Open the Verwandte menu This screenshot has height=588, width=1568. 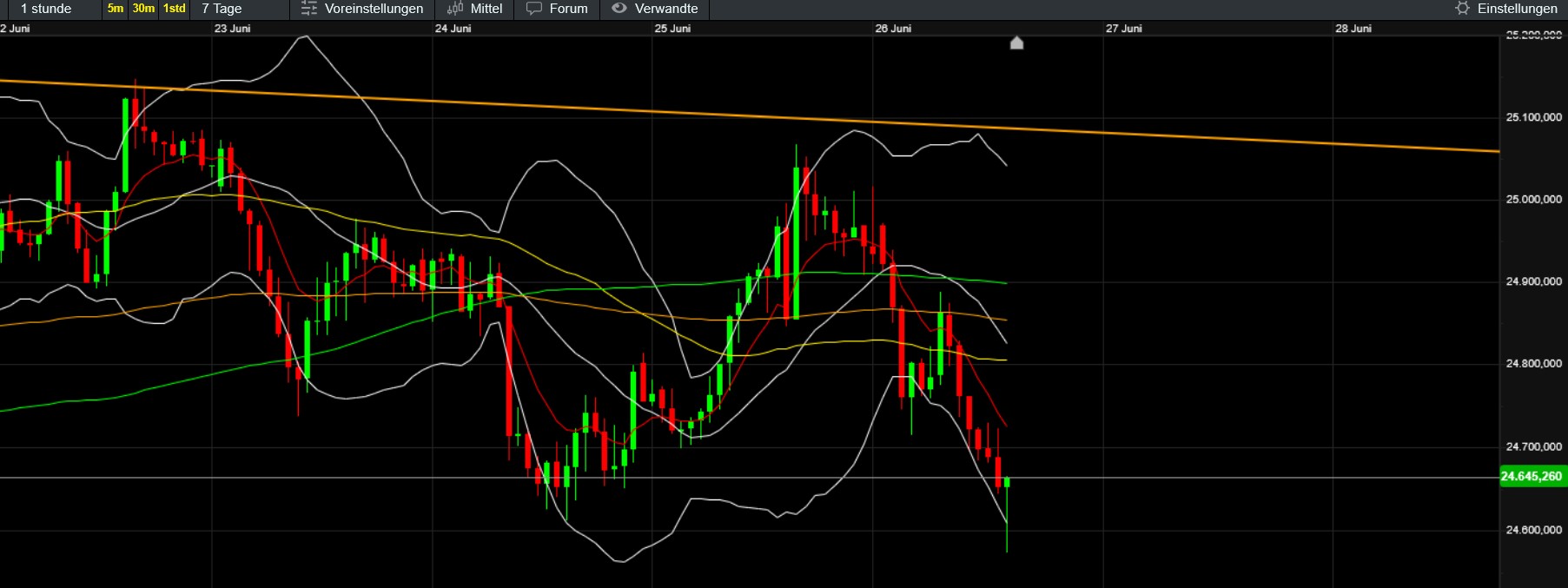point(655,9)
